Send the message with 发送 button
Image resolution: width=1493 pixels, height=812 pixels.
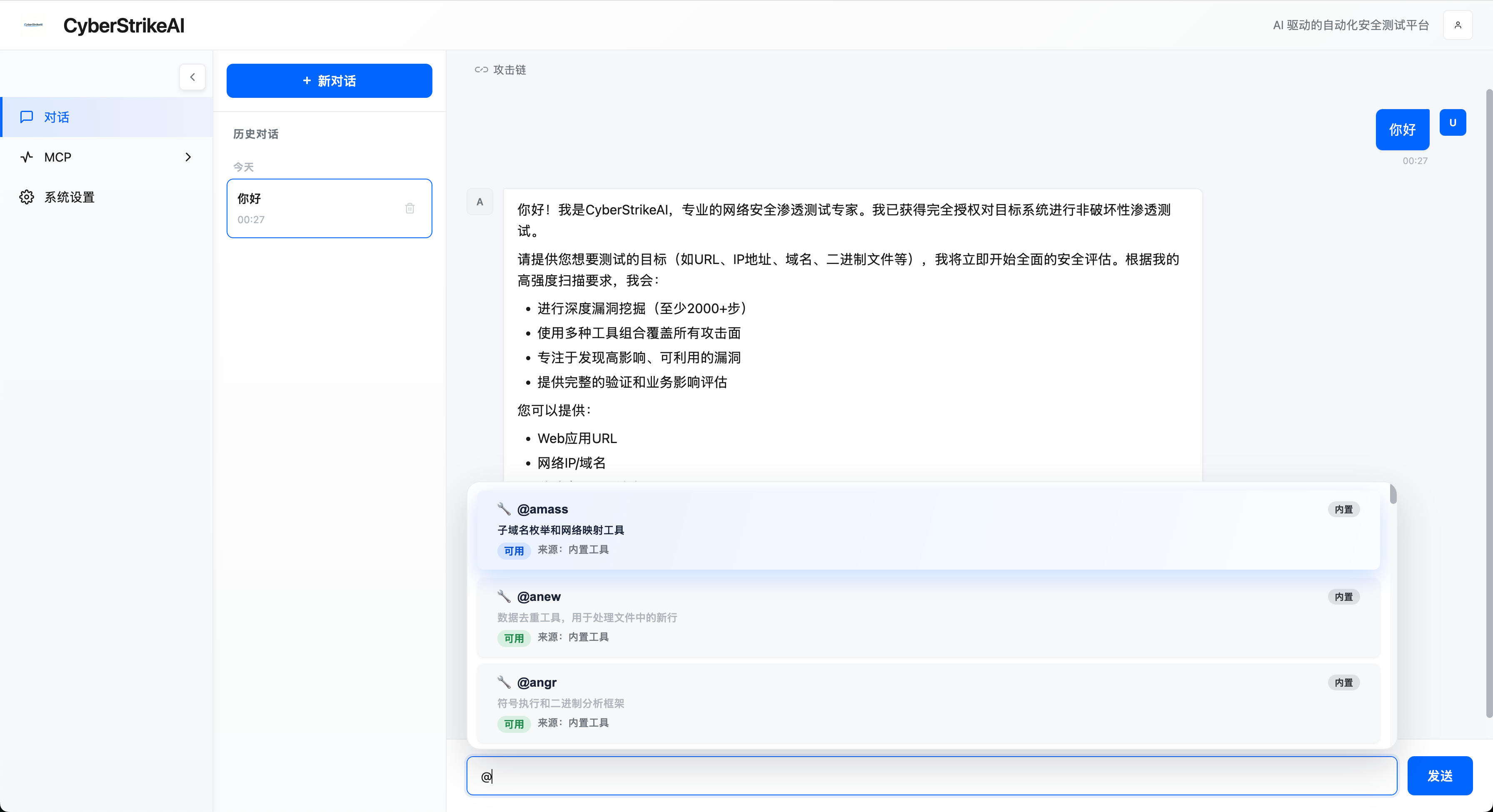(1440, 775)
